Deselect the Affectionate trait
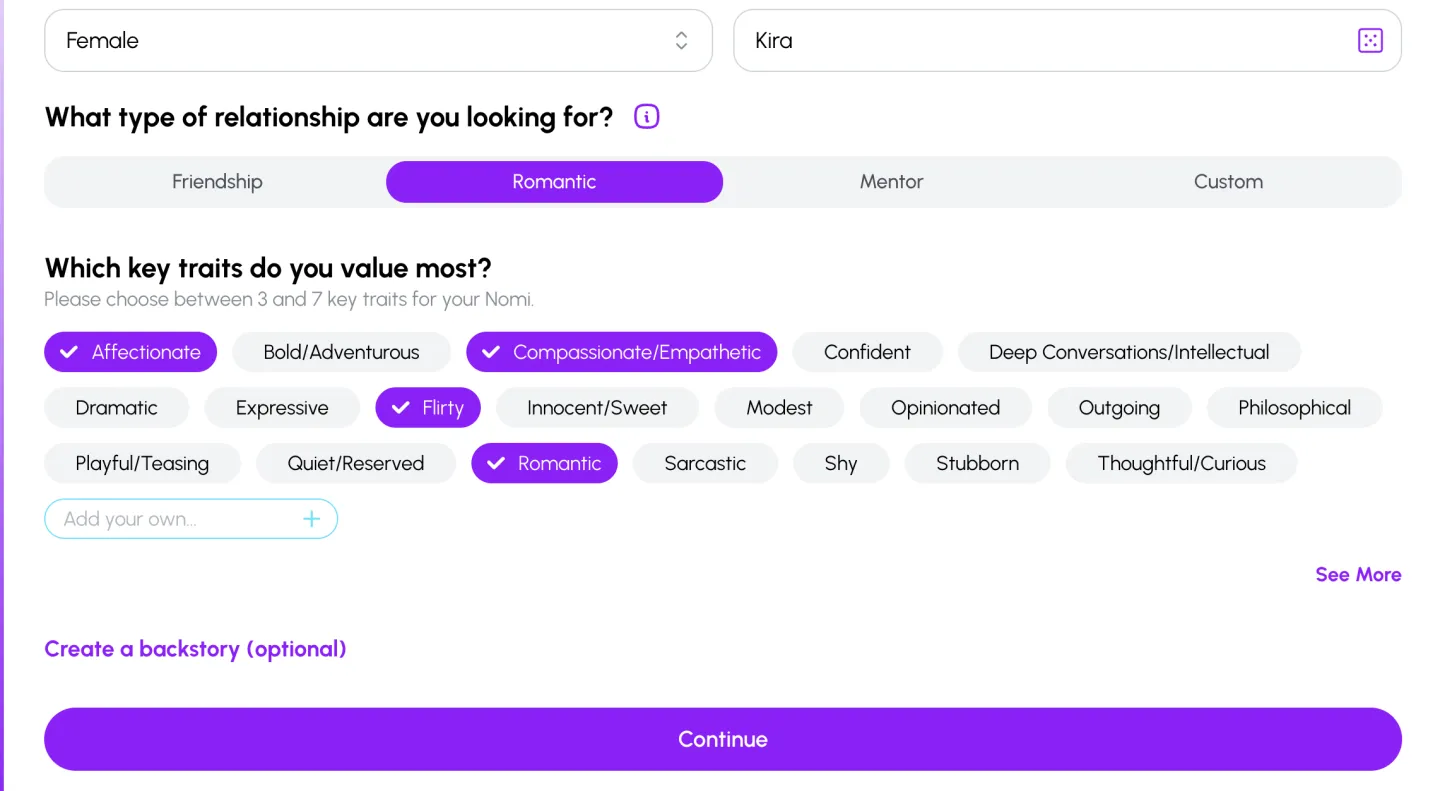Image resolution: width=1440 pixels, height=791 pixels. (131, 352)
